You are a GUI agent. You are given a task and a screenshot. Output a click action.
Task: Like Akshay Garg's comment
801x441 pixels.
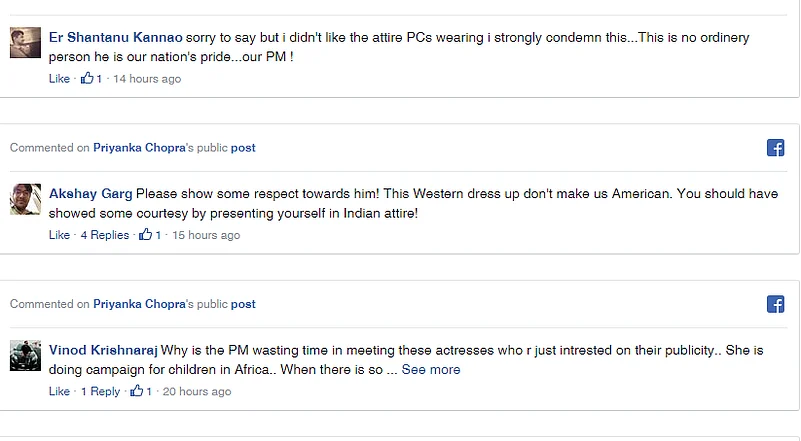tap(59, 235)
